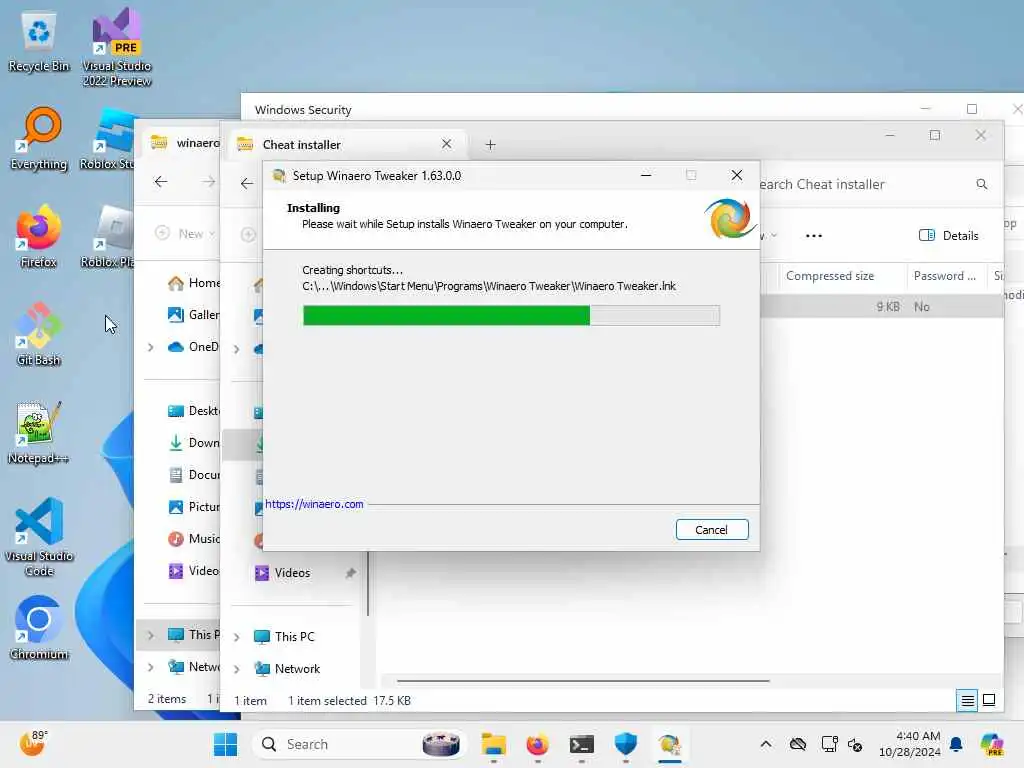Open the See more ellipsis menu
Image resolution: width=1024 pixels, height=768 pixels.
click(x=814, y=236)
